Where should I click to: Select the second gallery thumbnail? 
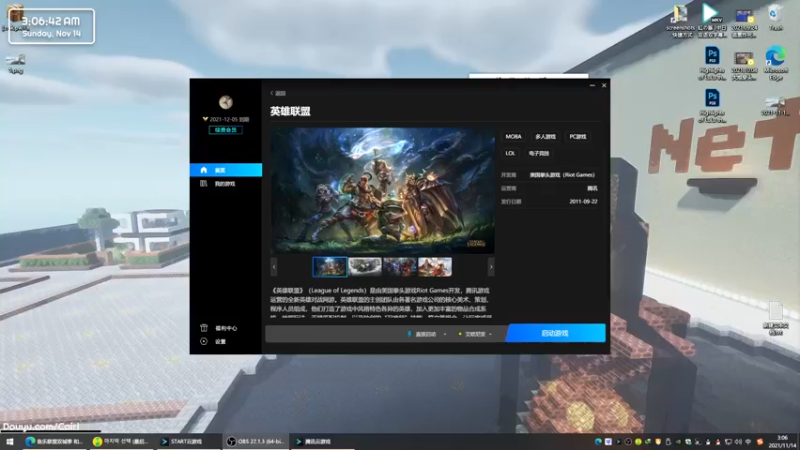click(365, 267)
